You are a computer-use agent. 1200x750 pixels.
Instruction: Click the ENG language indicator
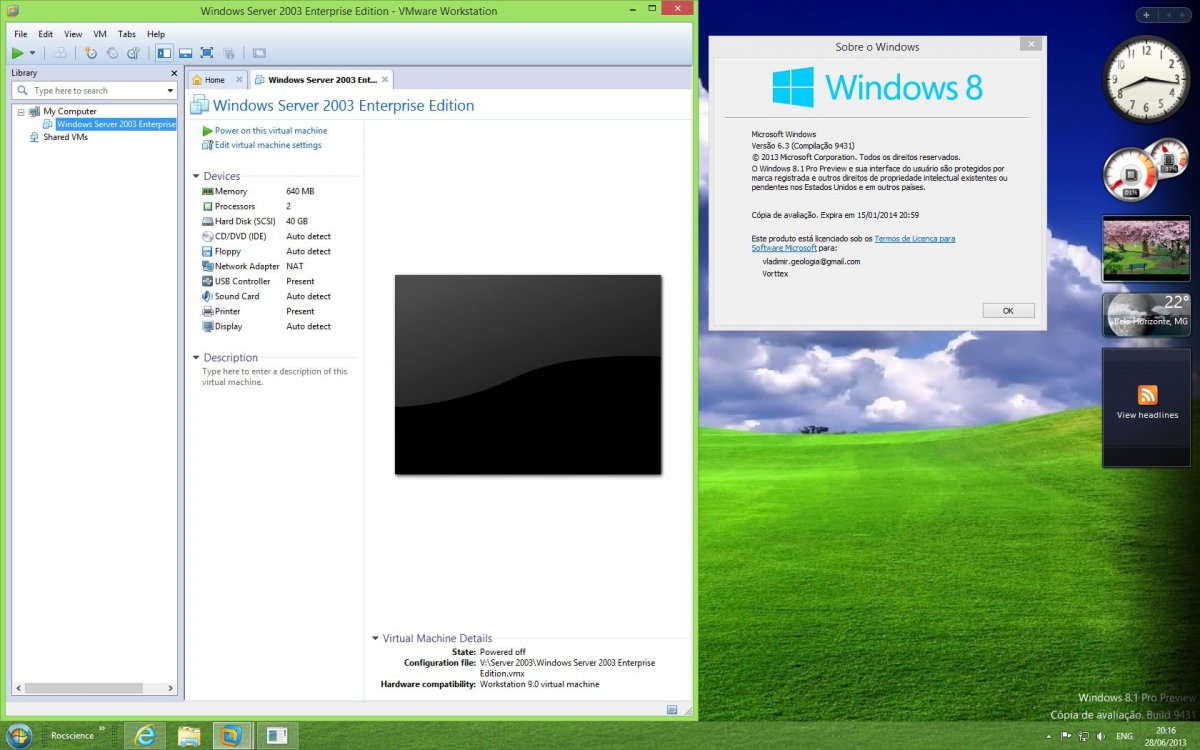click(x=1124, y=736)
